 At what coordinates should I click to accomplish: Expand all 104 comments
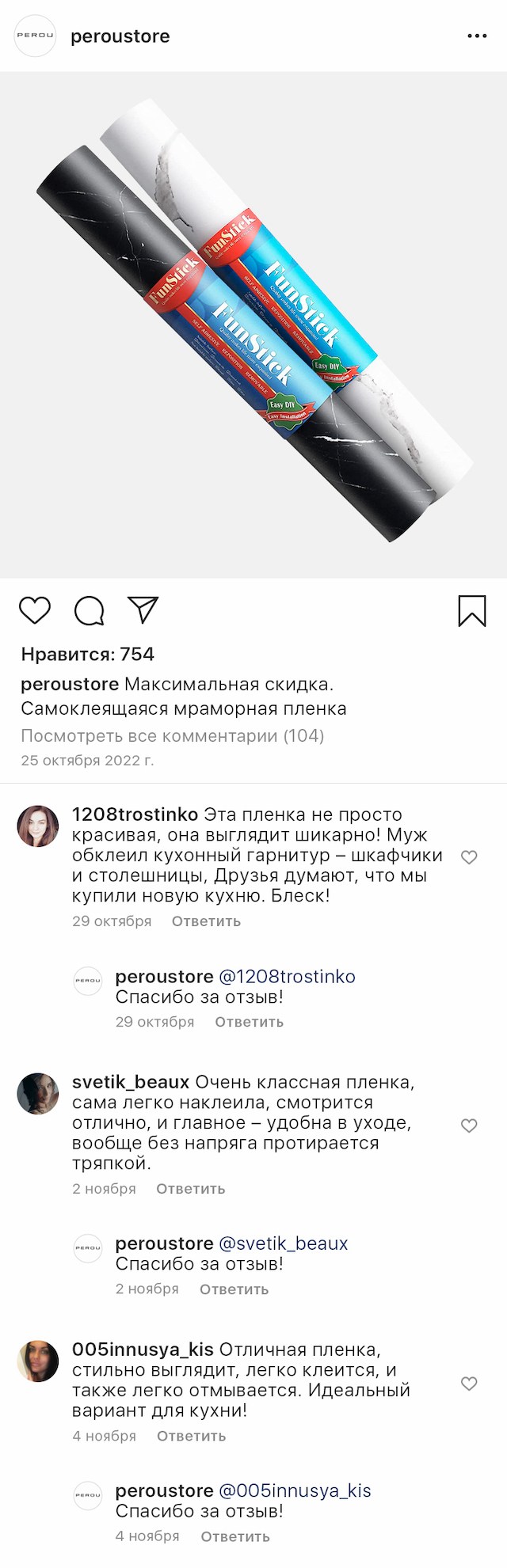[x=173, y=735]
